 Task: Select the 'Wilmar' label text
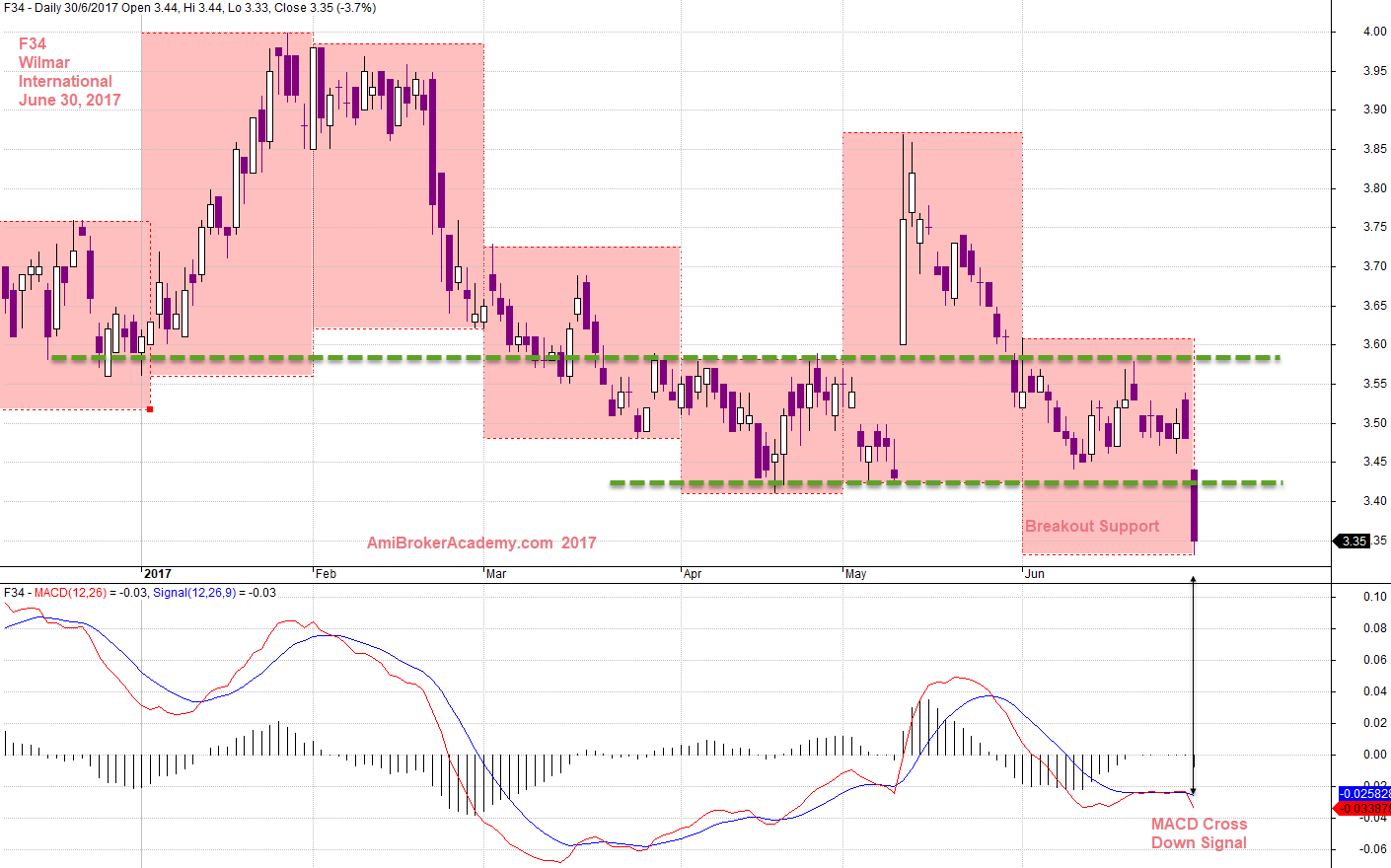44,62
